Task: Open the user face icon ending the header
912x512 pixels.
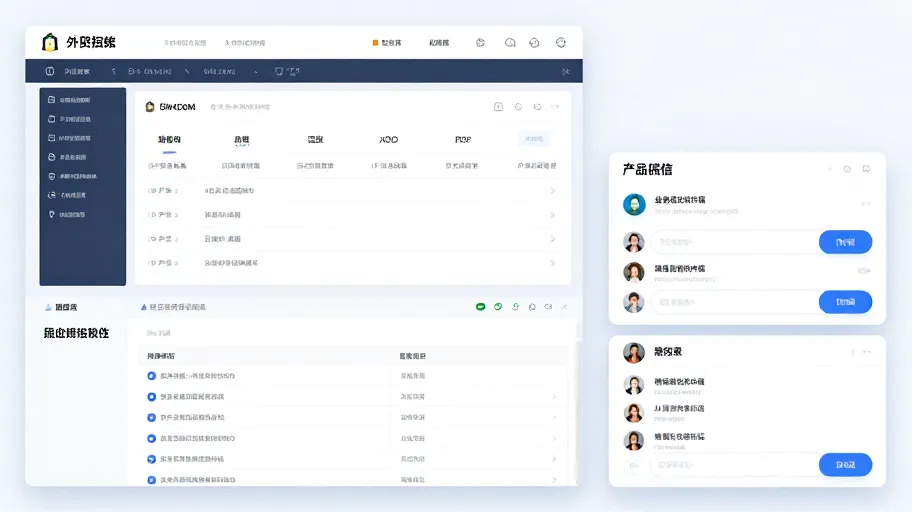Action: (561, 42)
